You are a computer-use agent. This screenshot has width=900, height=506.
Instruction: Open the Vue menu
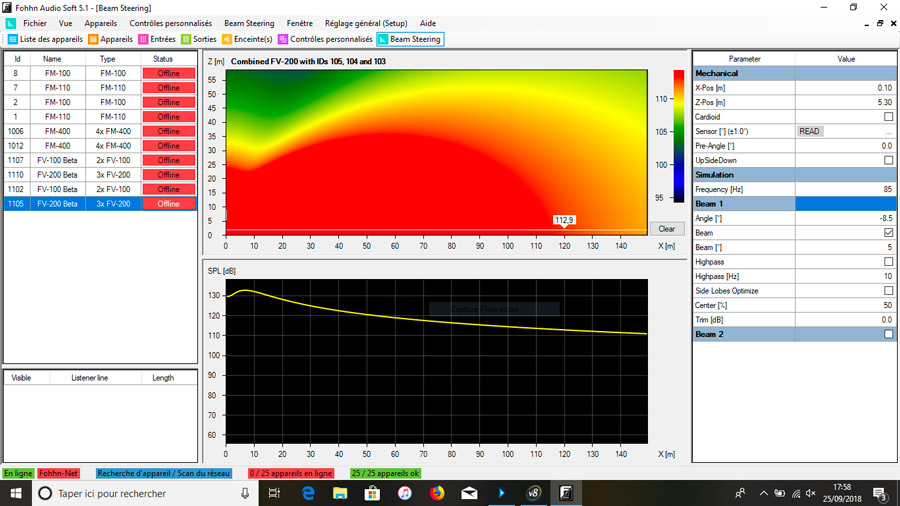click(x=65, y=24)
